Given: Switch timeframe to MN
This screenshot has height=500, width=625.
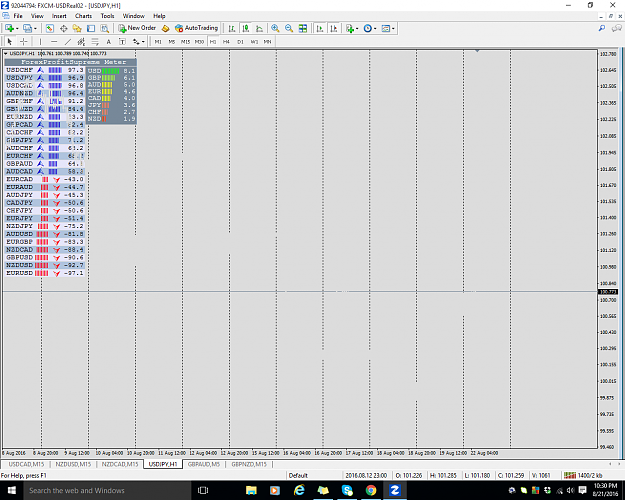Looking at the screenshot, I should point(267,41).
